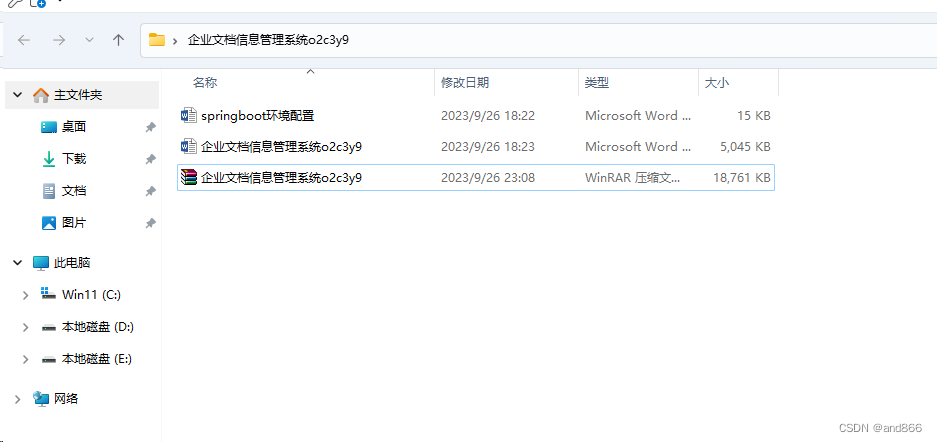Click date 2023/9/26 18:22

488,115
